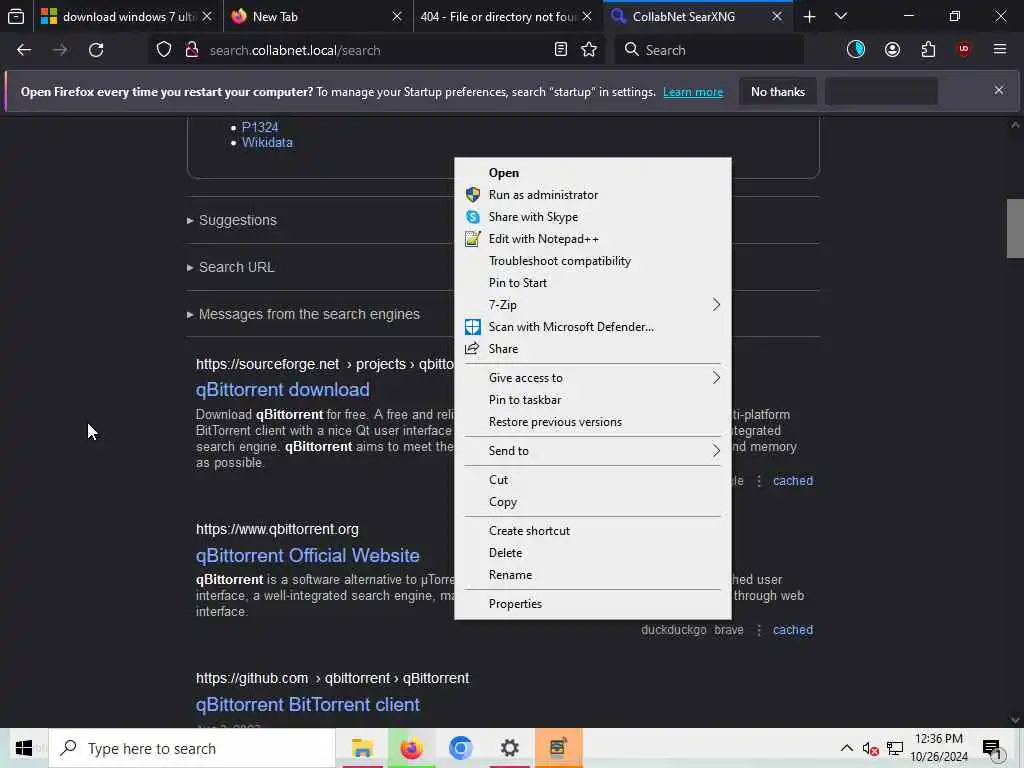Image resolution: width=1024 pixels, height=768 pixels.
Task: Expand Messages from the search engines
Action: [x=303, y=314]
